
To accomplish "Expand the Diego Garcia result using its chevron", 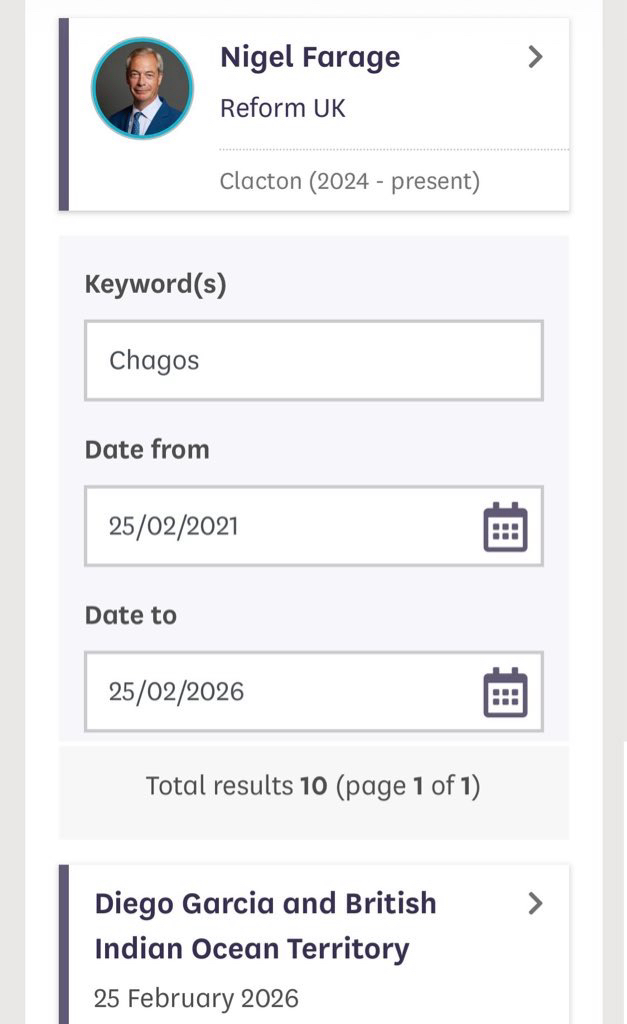I will pos(536,904).
